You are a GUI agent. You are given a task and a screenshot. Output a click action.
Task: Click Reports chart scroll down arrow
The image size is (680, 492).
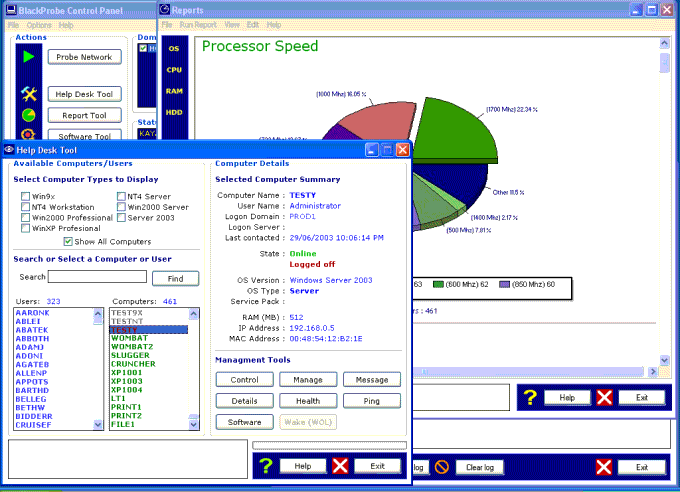click(x=664, y=360)
